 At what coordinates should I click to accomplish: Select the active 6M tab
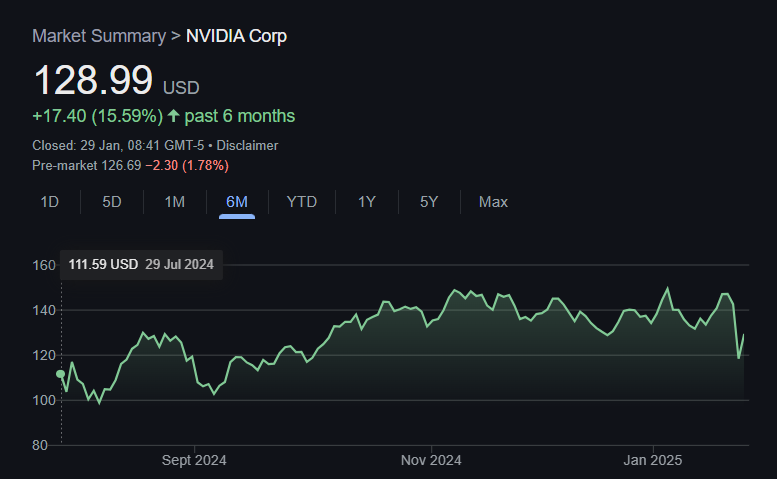coord(237,202)
